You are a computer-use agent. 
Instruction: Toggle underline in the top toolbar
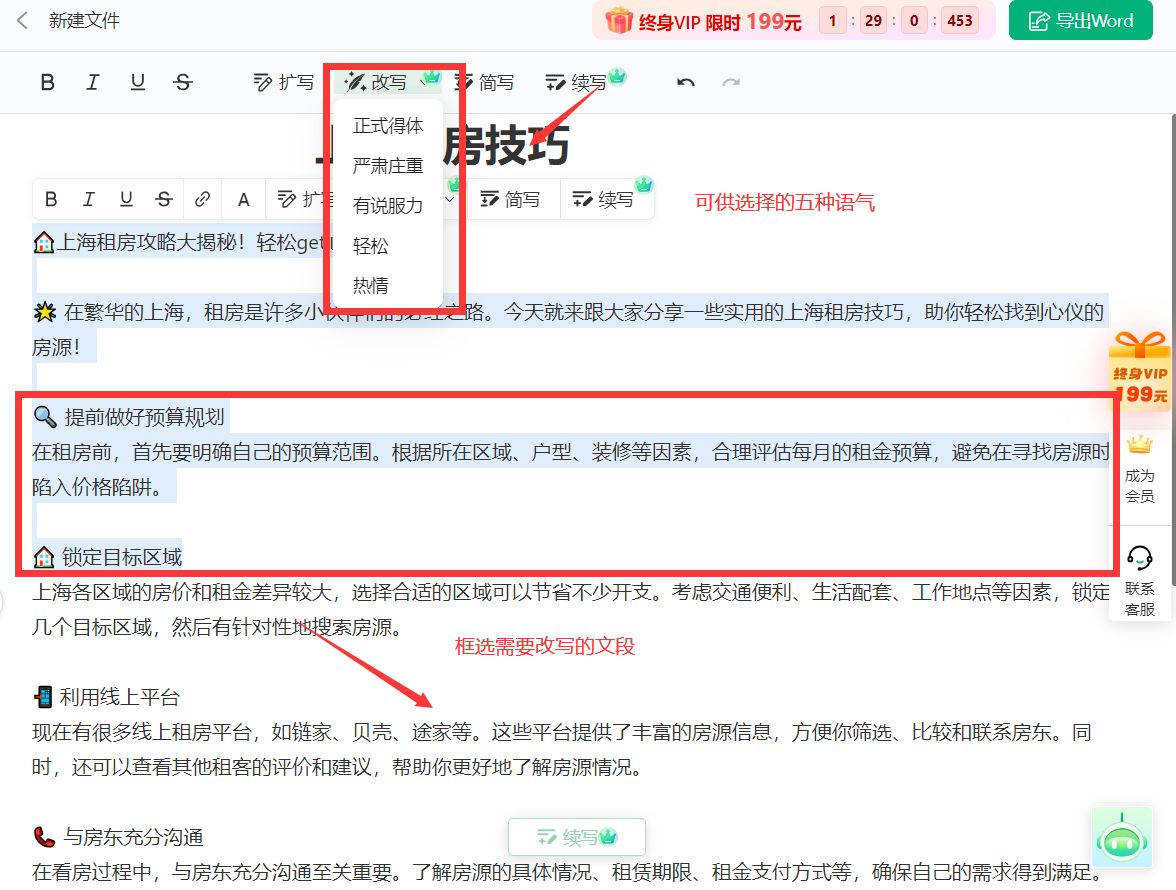(x=137, y=82)
